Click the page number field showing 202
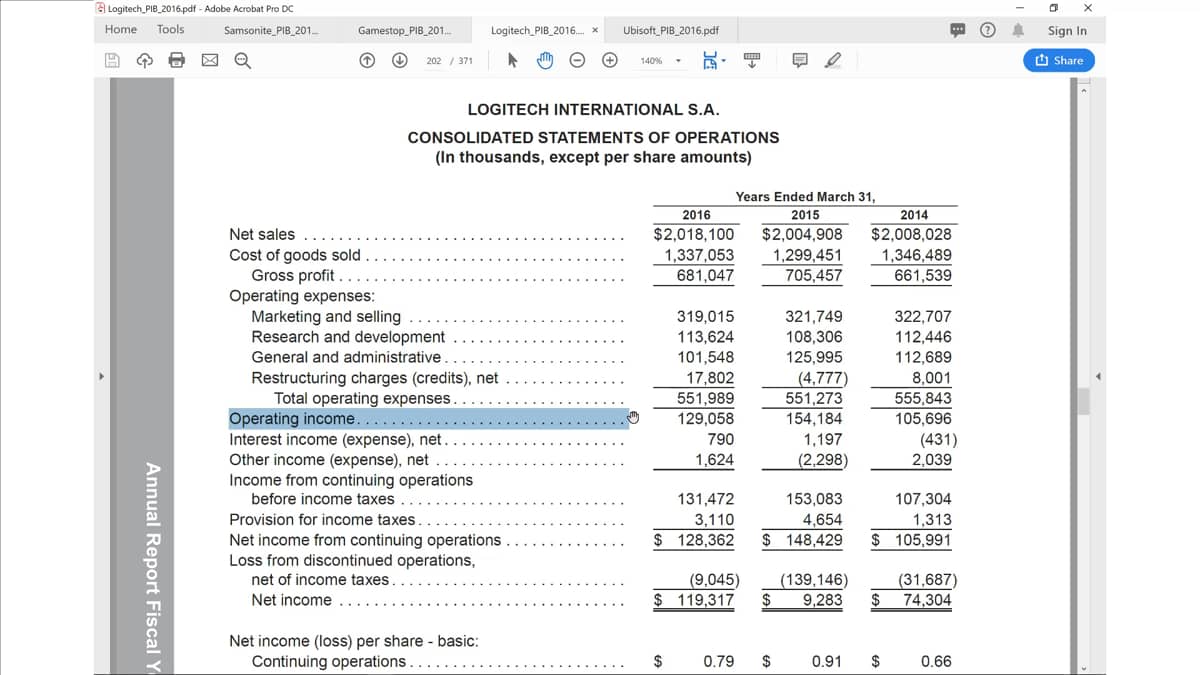 (434, 61)
